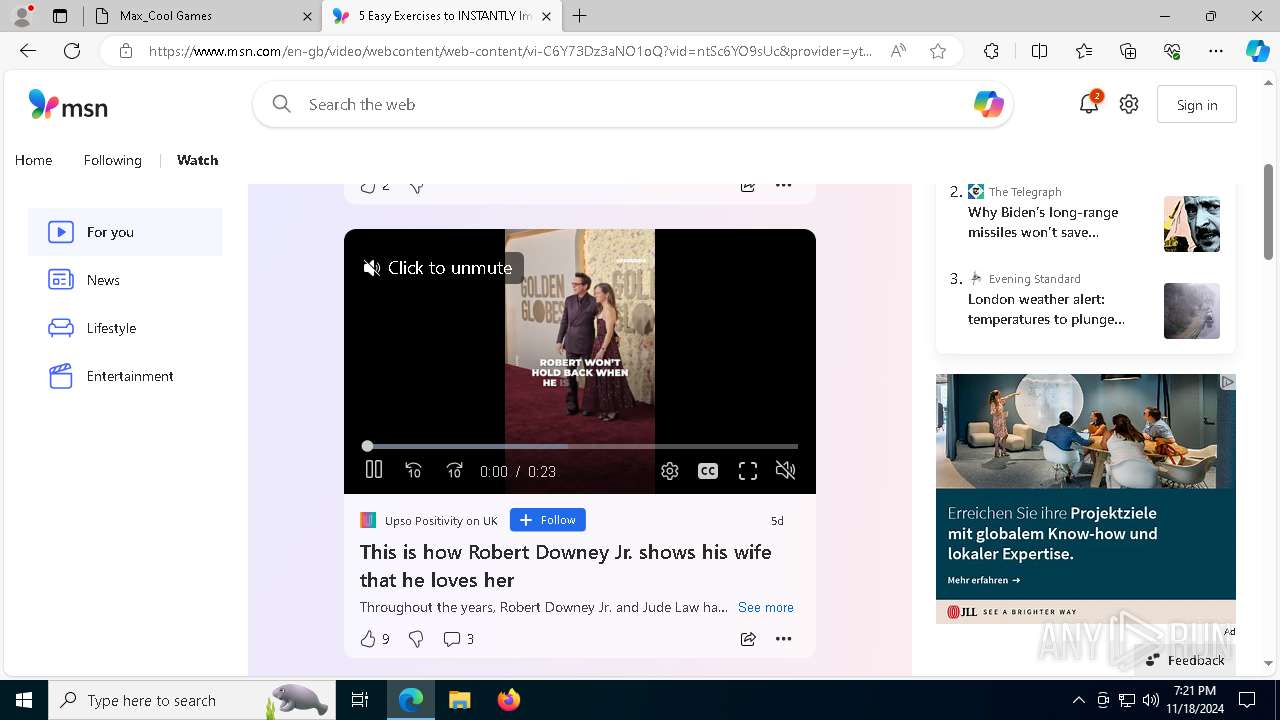Click the 'Click to unmute' overlay
This screenshot has height=720, width=1280.
[438, 268]
